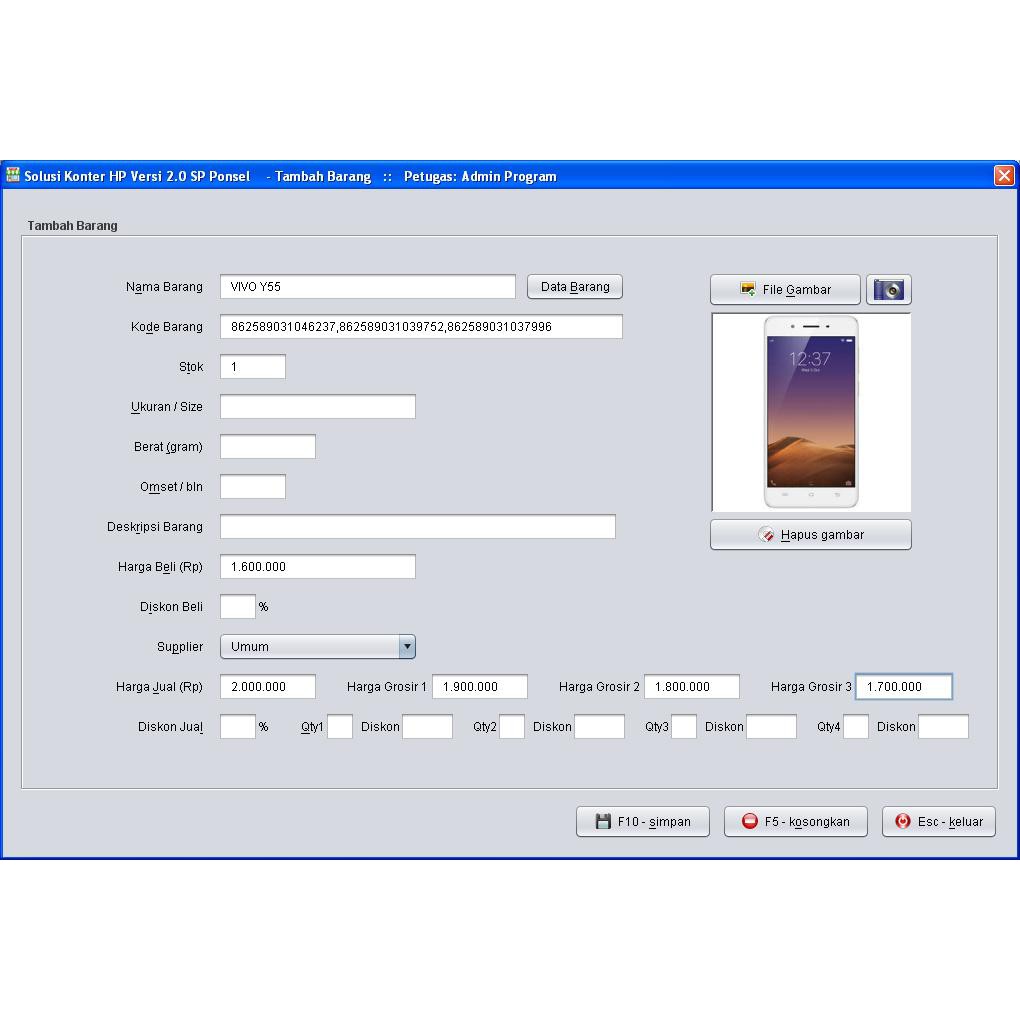1020x1020 pixels.
Task: Edit the Harga Beli (Rp) field
Action: coord(317,567)
